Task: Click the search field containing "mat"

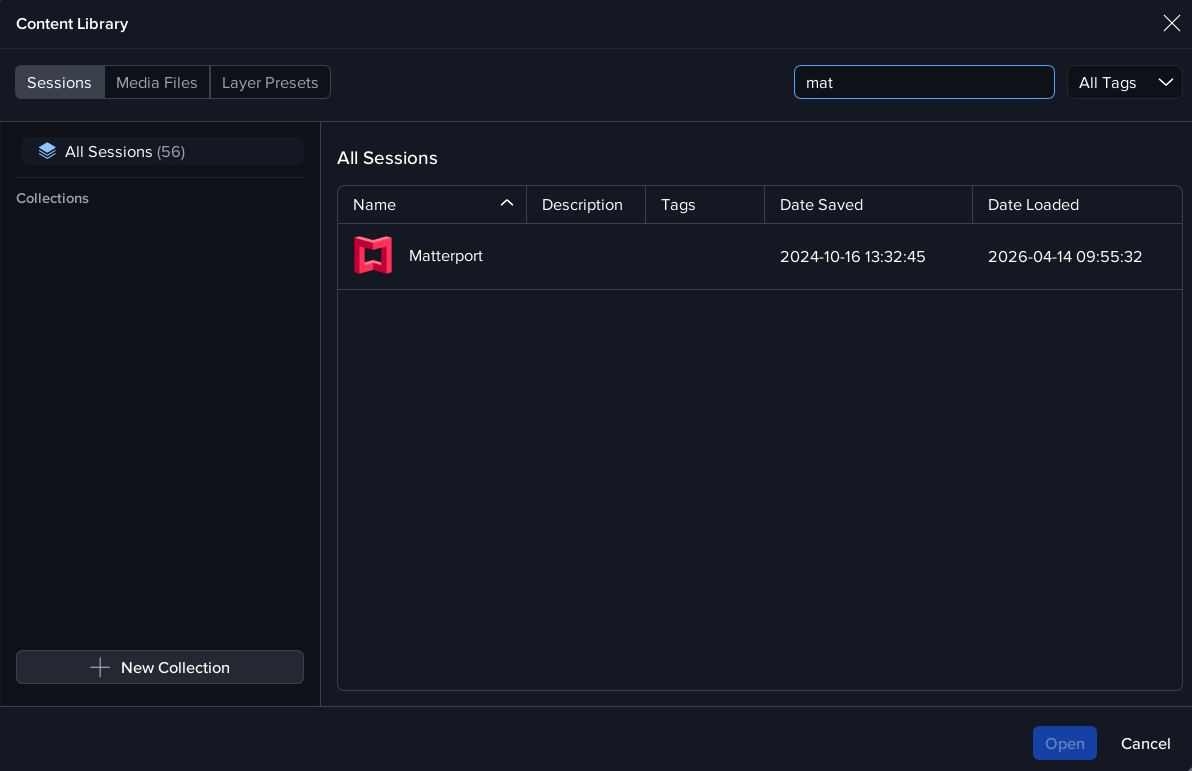Action: [x=923, y=82]
